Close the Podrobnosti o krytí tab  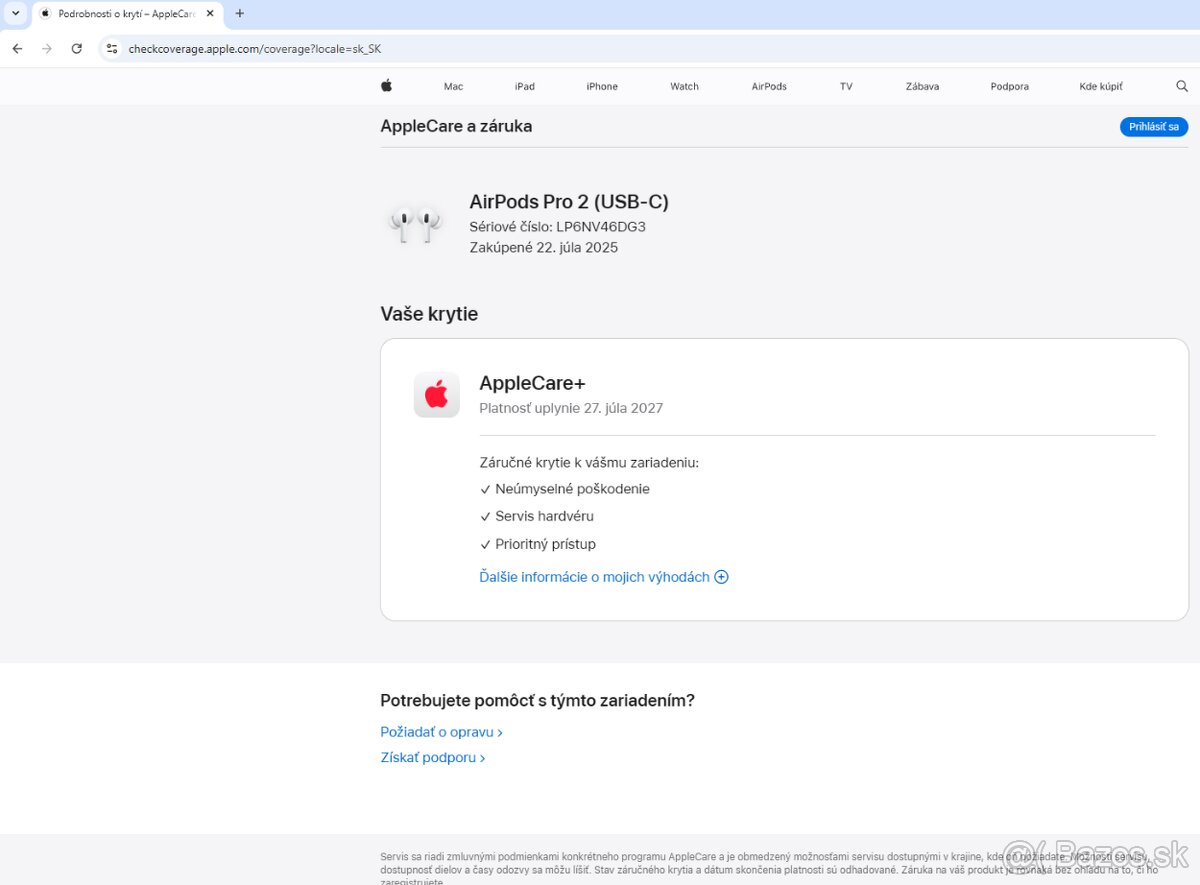pos(210,14)
